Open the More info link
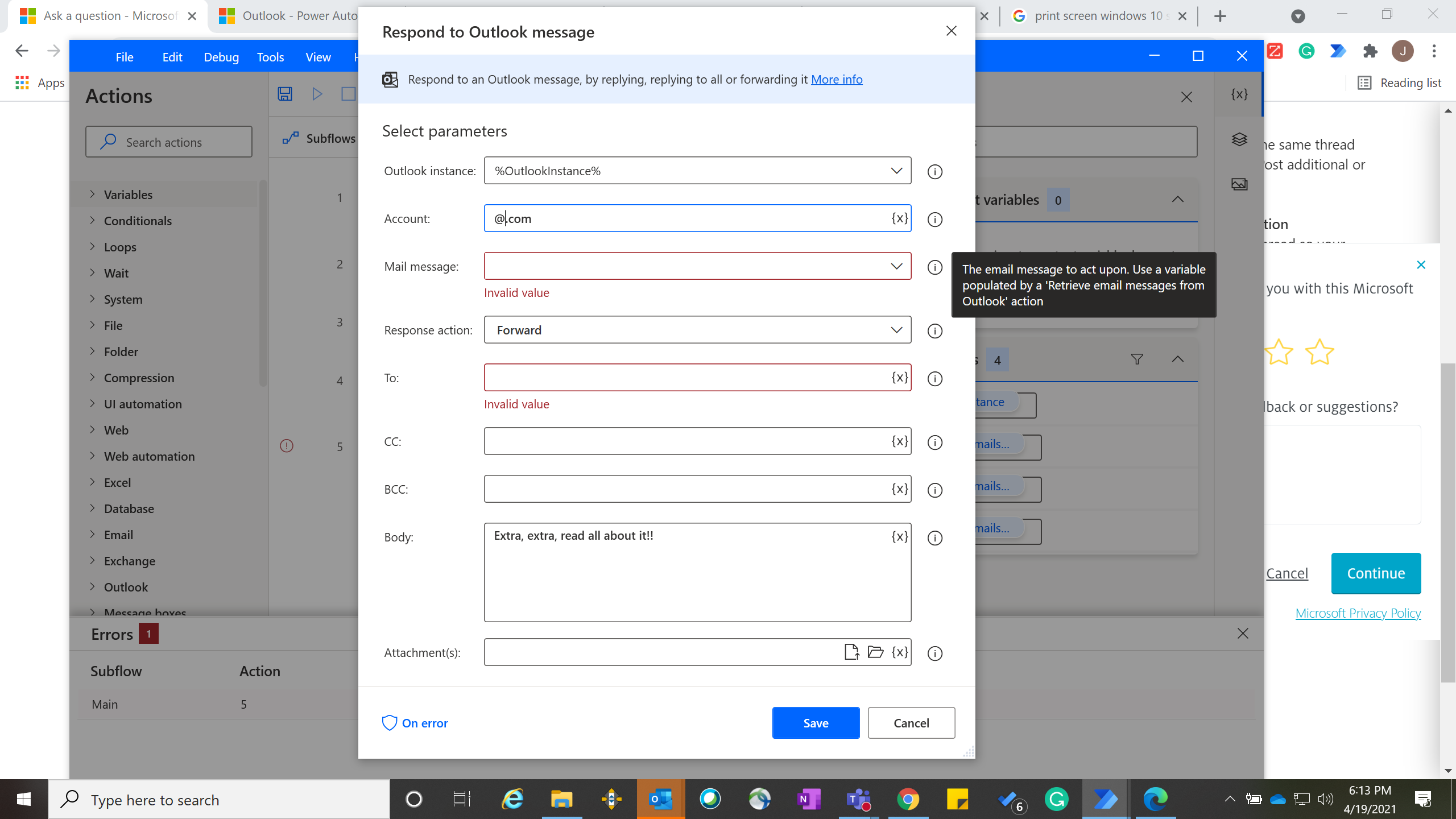 [x=836, y=80]
